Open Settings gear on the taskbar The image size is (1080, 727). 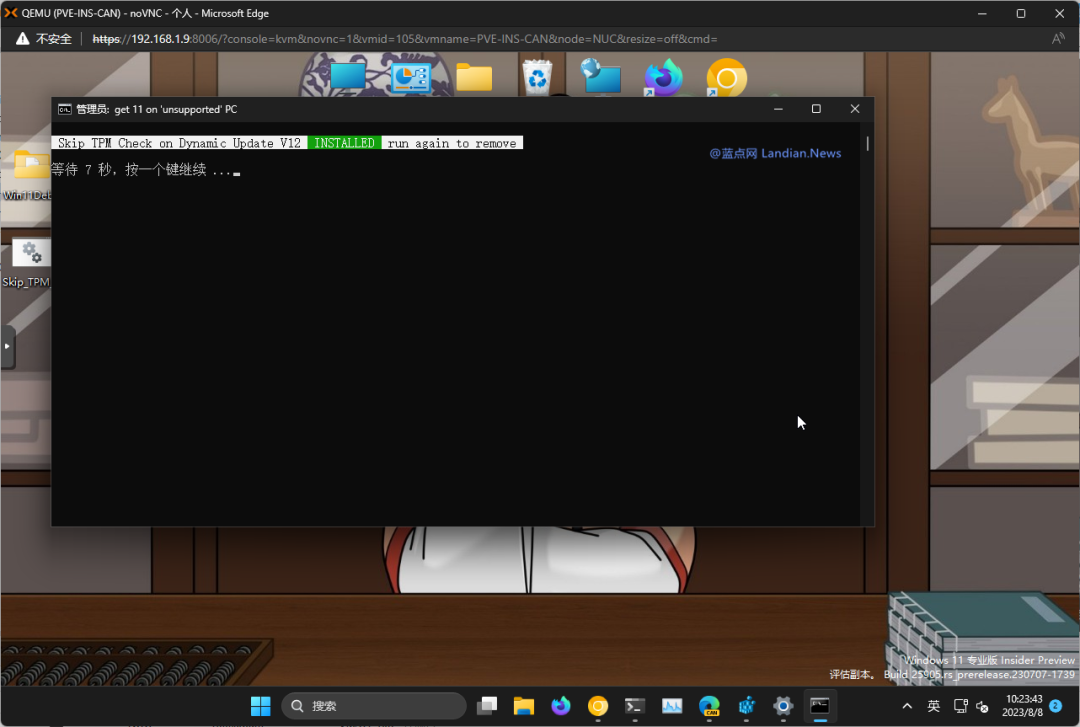(x=783, y=706)
